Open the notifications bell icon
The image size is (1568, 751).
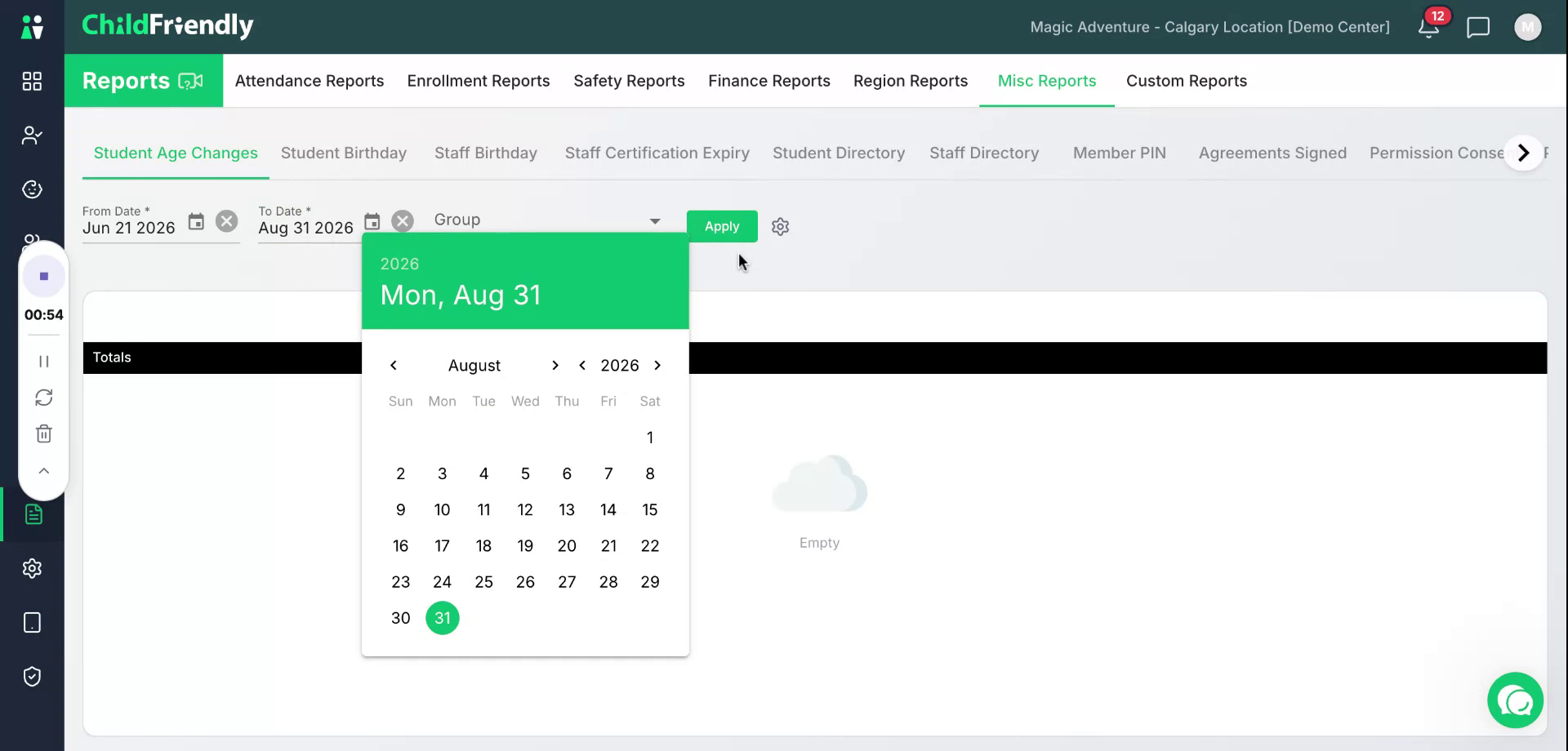pyautogui.click(x=1428, y=27)
